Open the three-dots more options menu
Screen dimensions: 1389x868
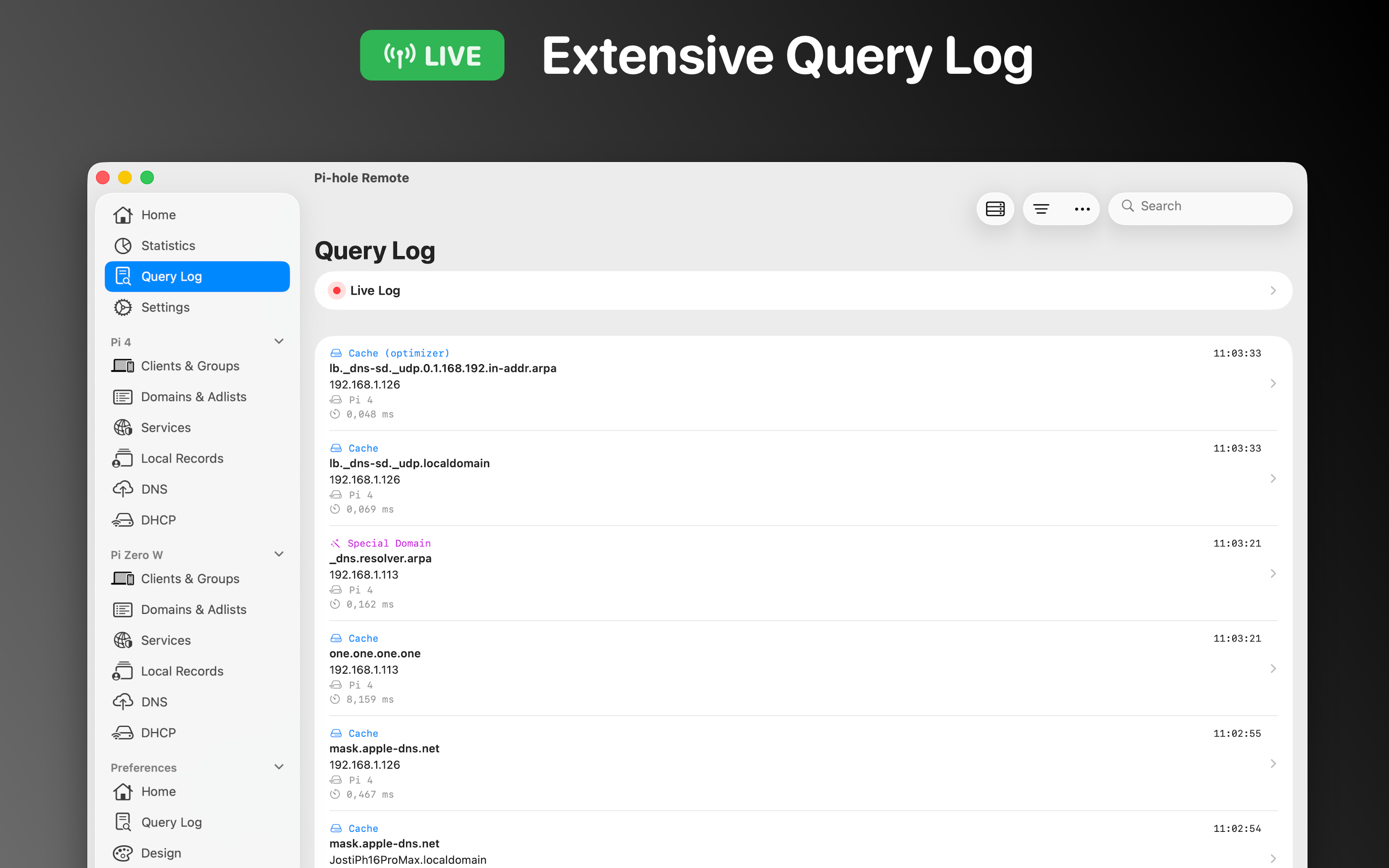1082,209
